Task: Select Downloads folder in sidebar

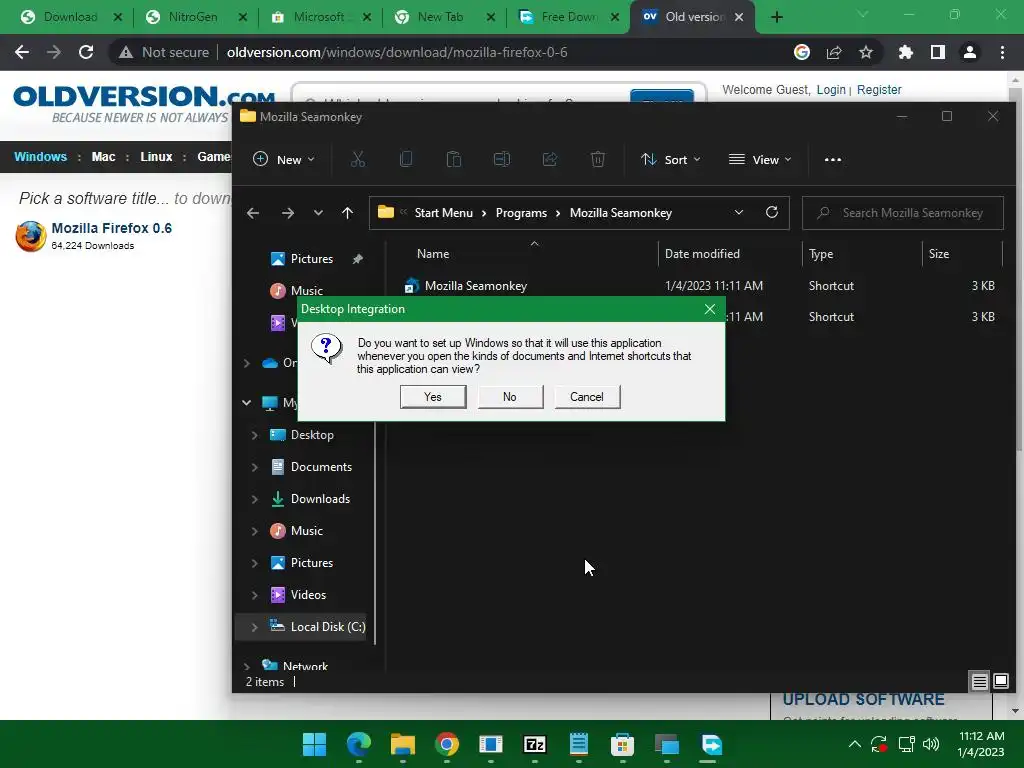Action: pos(320,499)
